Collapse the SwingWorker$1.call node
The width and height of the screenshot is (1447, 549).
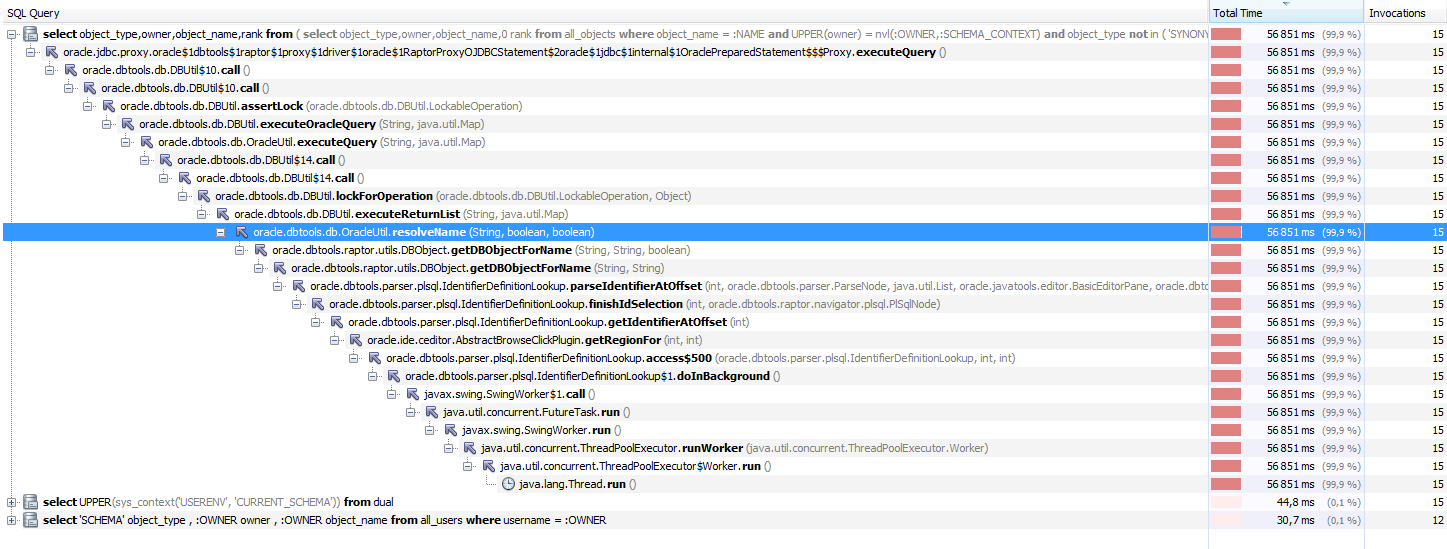(x=392, y=394)
